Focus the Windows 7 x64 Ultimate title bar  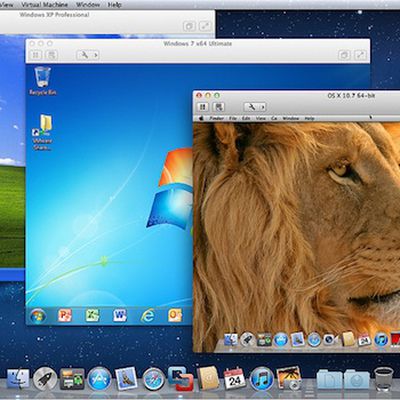click(198, 44)
